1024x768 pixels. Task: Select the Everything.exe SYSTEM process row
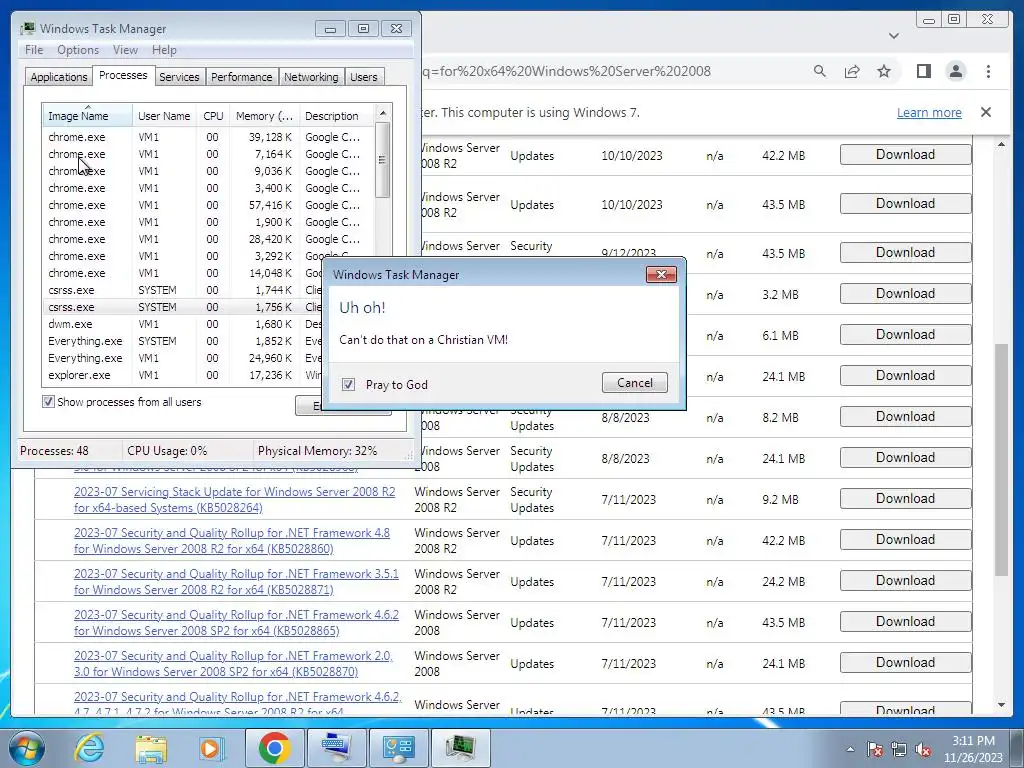(x=183, y=341)
